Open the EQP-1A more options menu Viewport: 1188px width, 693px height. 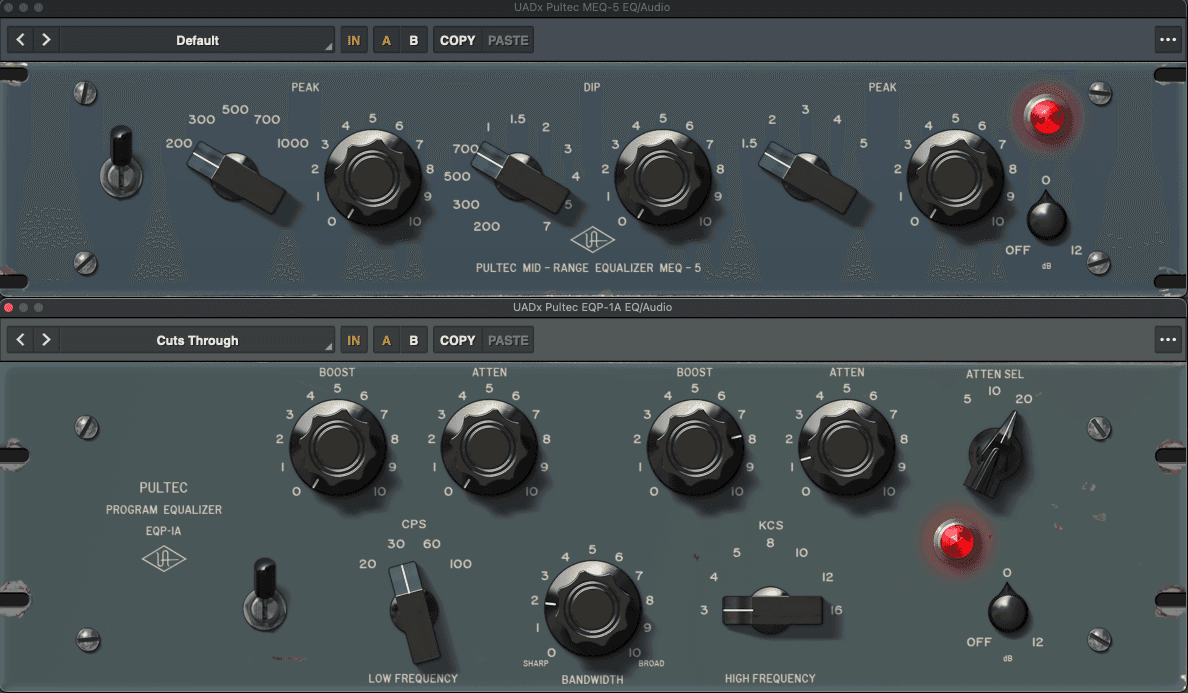pos(1168,340)
